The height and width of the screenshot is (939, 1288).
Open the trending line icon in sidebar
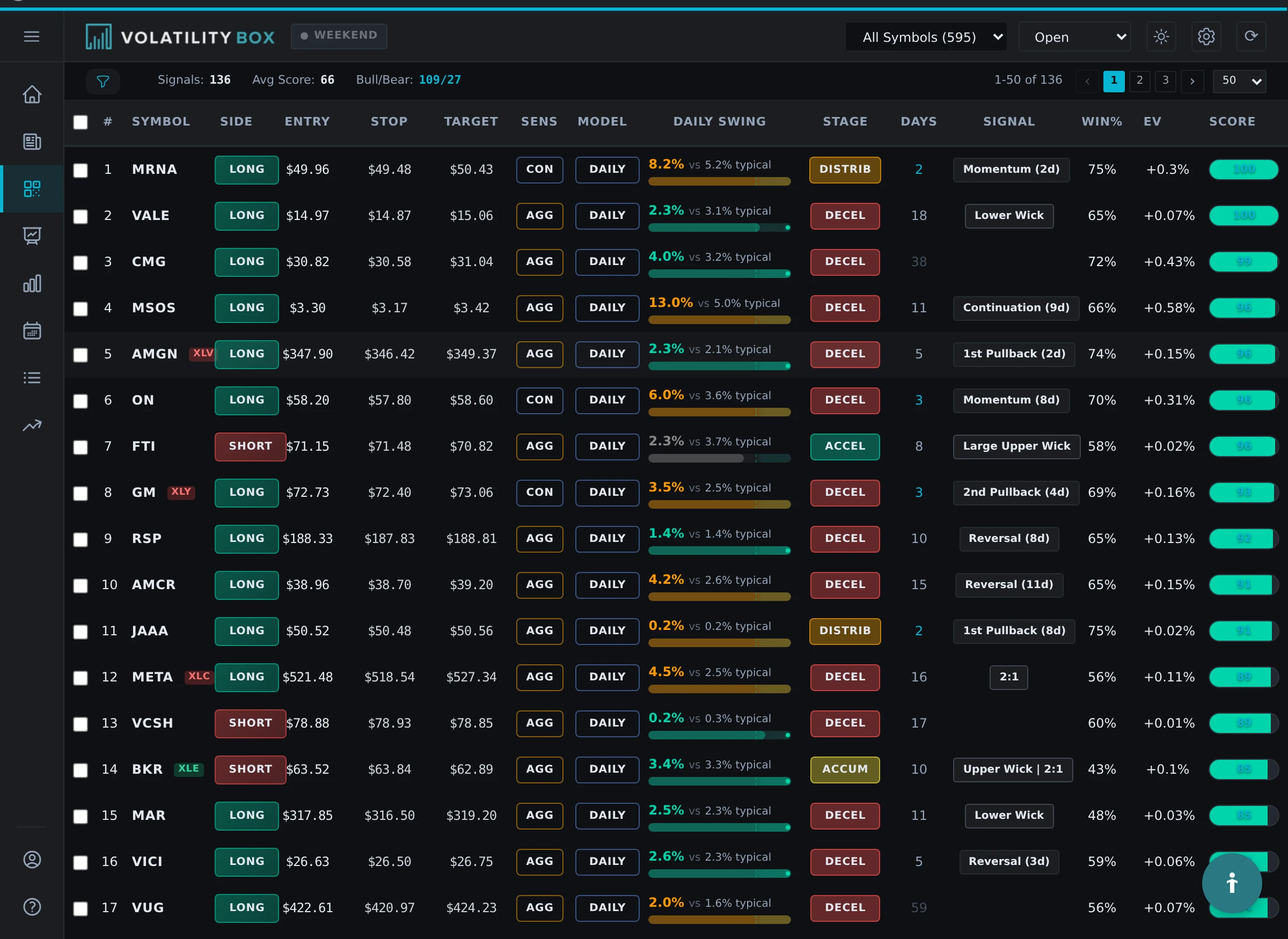[32, 424]
